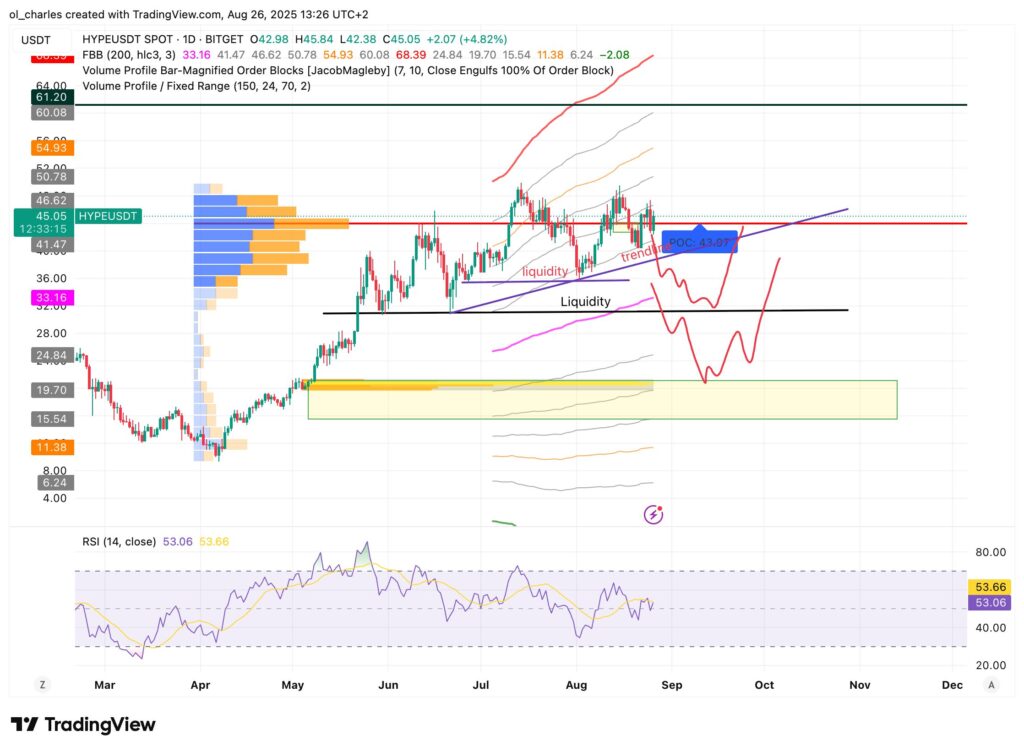Click the blue POC price label marker
This screenshot has width=1024, height=752.
[699, 243]
